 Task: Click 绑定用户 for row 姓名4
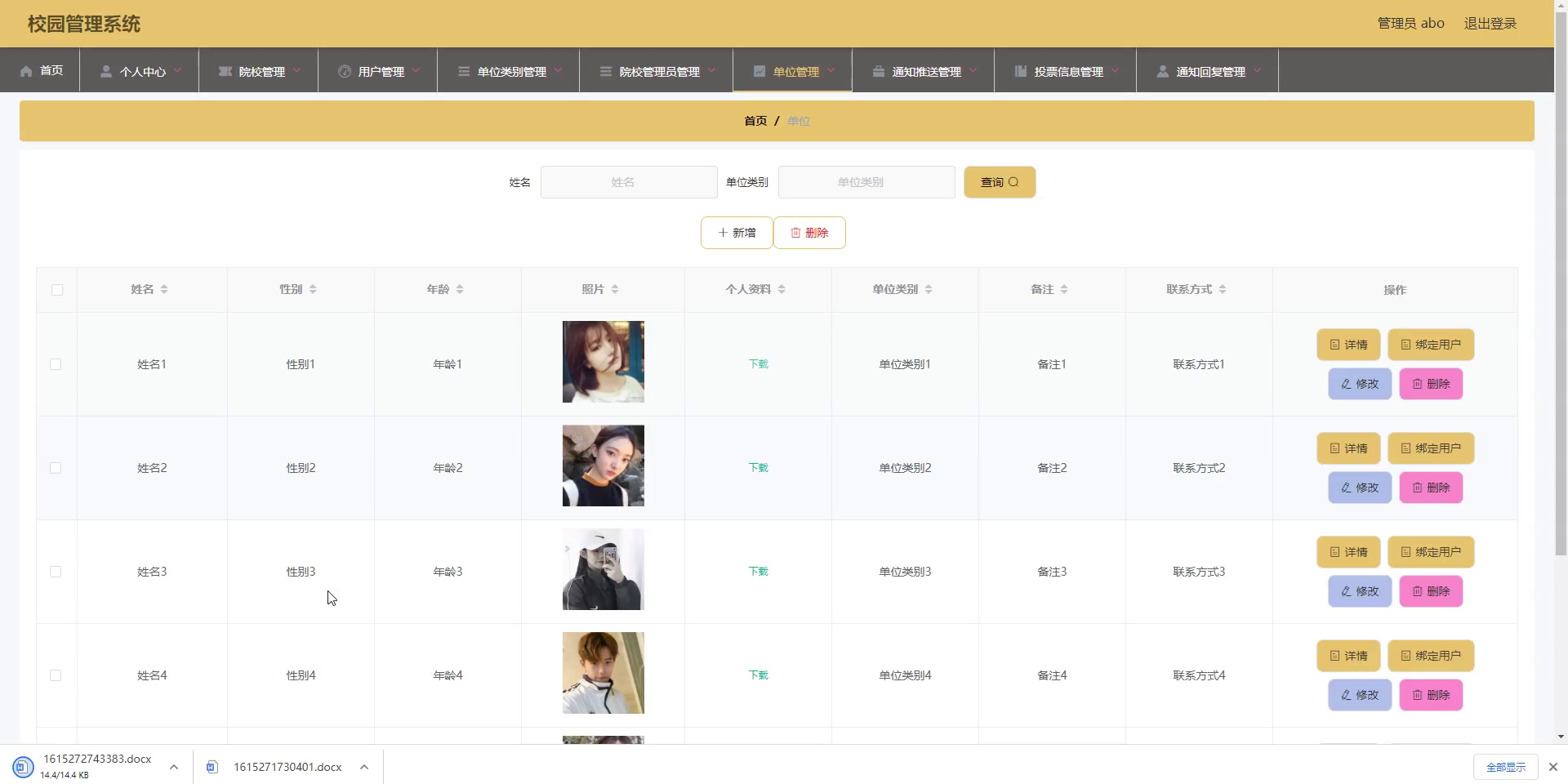pyautogui.click(x=1431, y=656)
